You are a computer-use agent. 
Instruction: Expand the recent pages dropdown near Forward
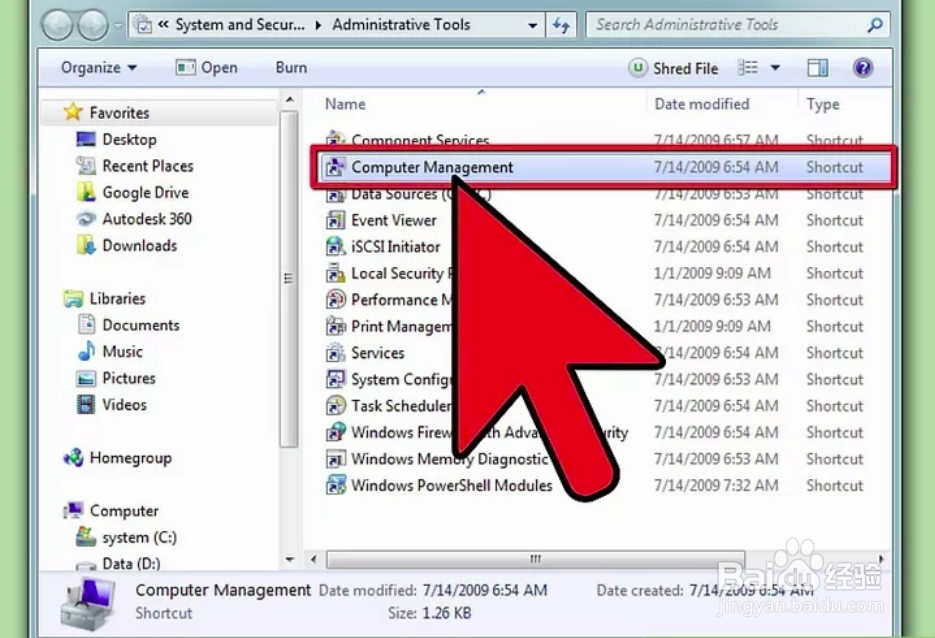[x=117, y=26]
